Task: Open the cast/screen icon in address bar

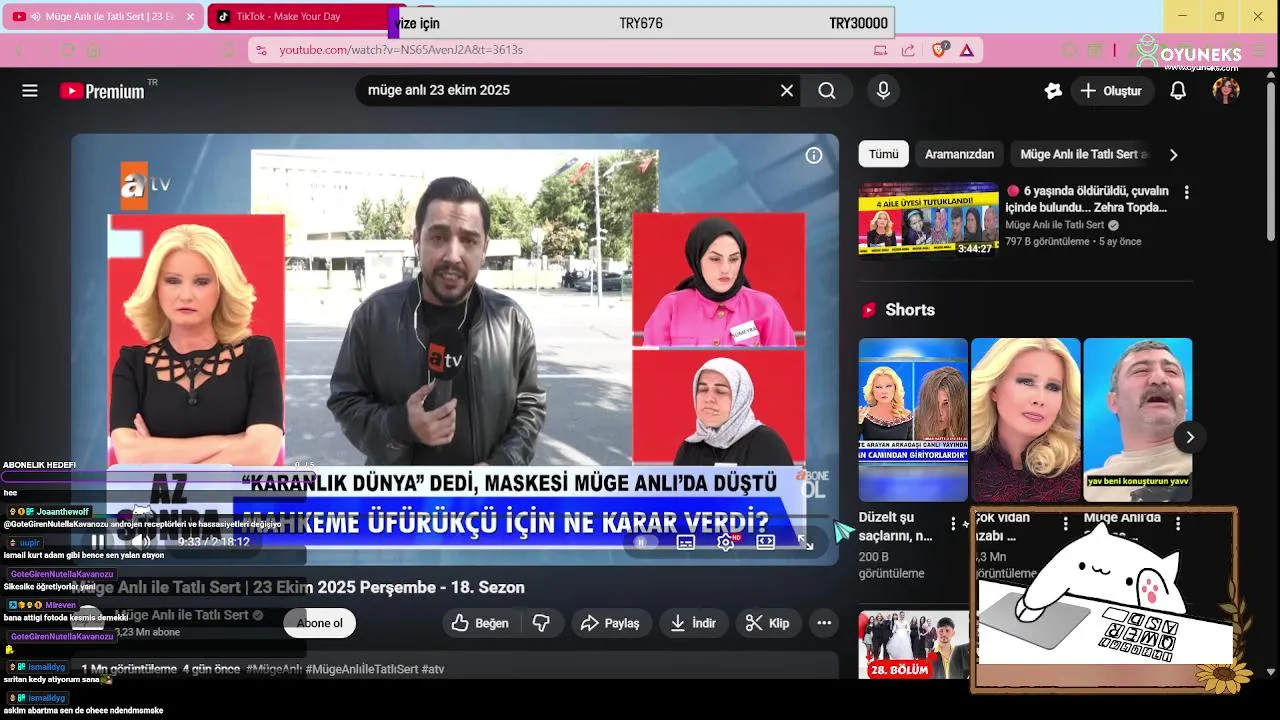Action: pyautogui.click(x=880, y=50)
